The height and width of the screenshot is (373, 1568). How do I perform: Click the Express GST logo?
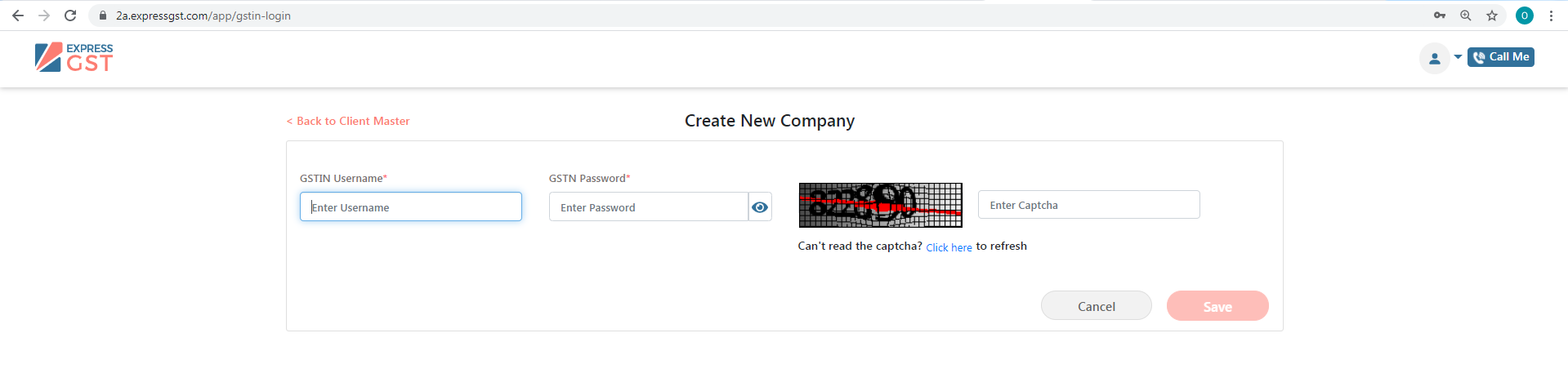point(74,57)
